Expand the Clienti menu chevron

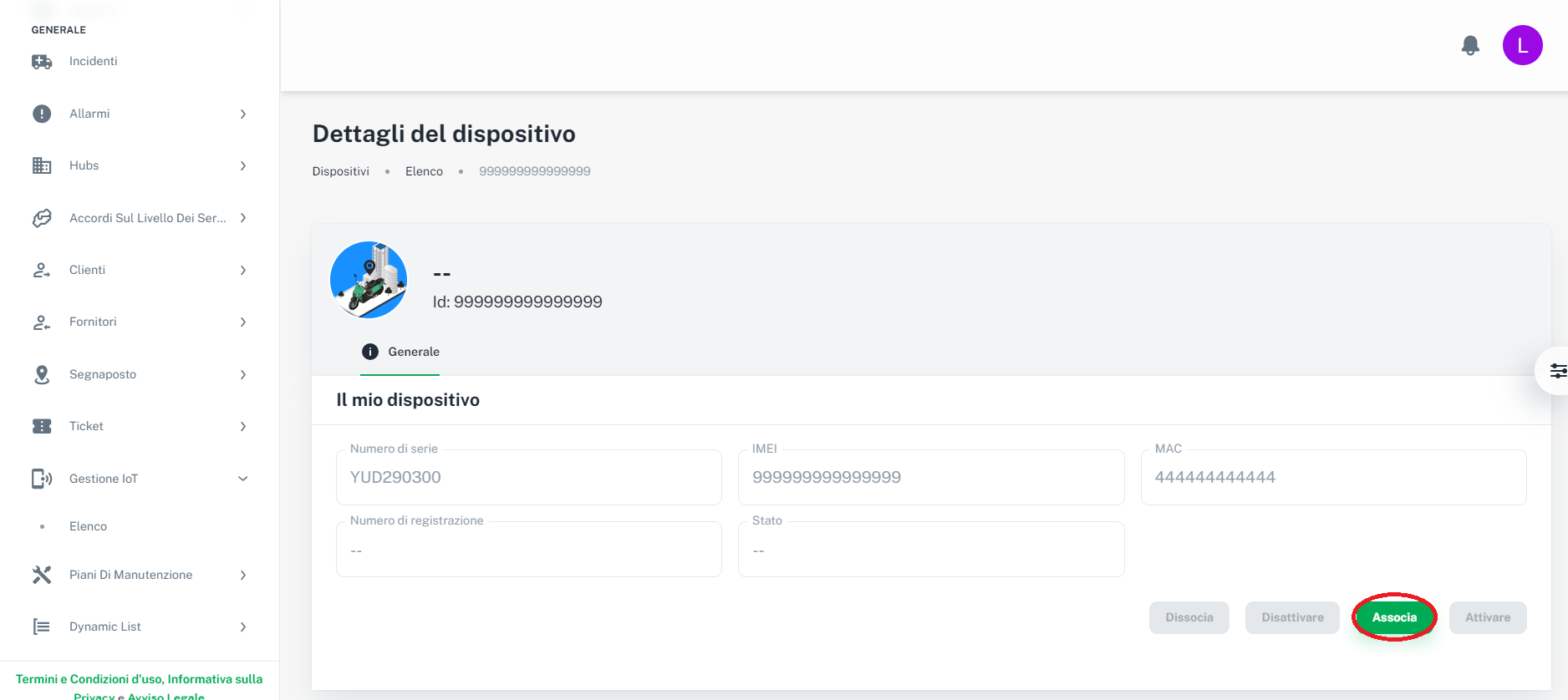pyautogui.click(x=243, y=271)
